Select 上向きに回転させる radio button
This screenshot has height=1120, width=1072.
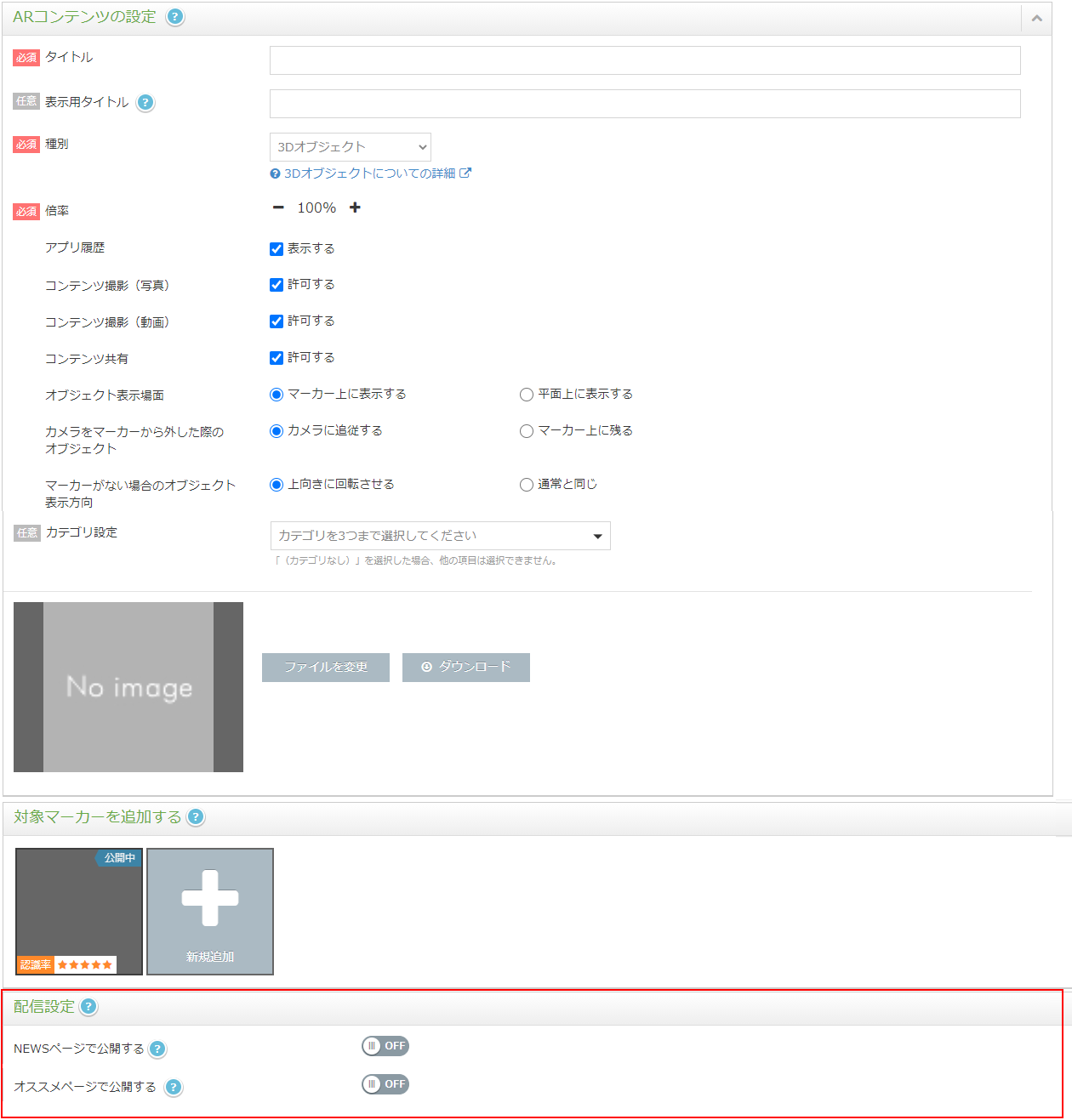click(x=277, y=485)
